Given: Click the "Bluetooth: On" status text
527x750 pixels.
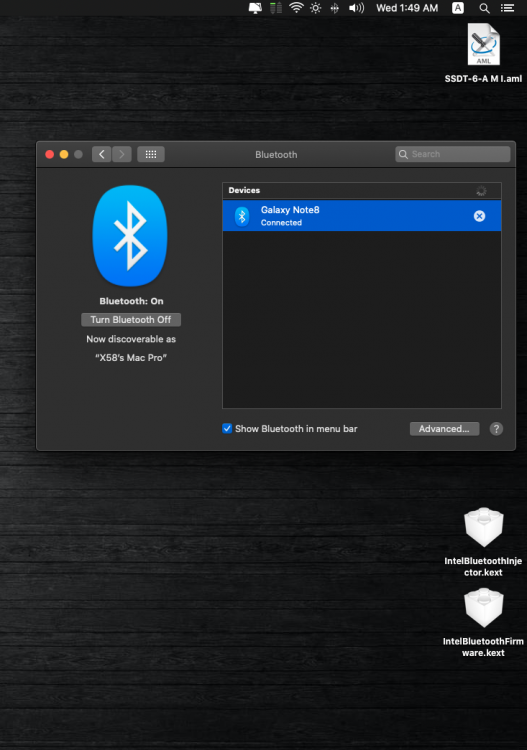Looking at the screenshot, I should point(132,301).
